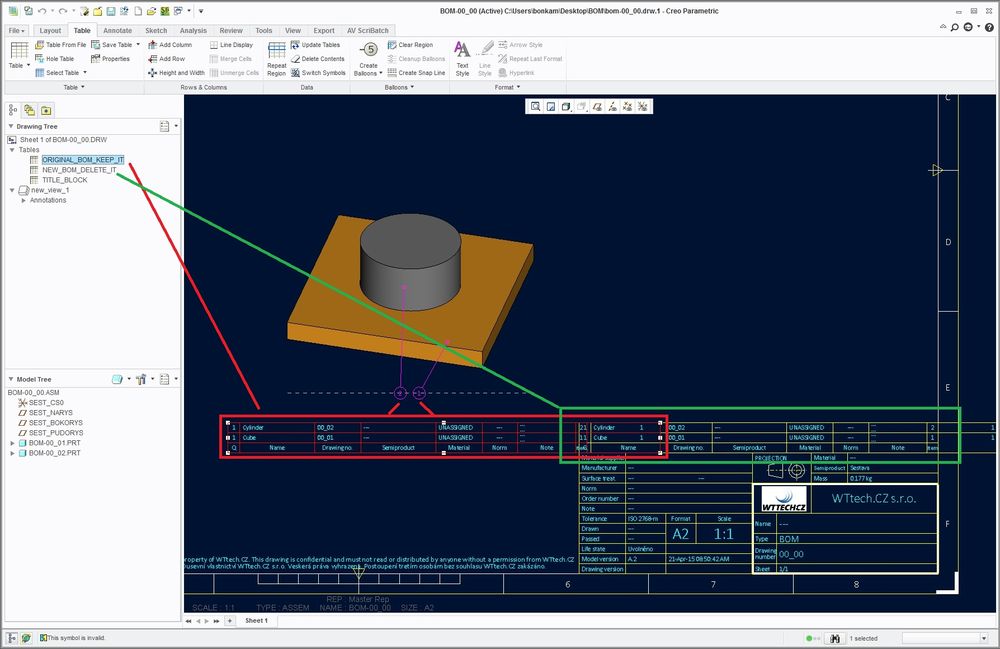
Task: Select SEST_PUDORYS datum plane in Model Tree
Action: pyautogui.click(x=55, y=433)
